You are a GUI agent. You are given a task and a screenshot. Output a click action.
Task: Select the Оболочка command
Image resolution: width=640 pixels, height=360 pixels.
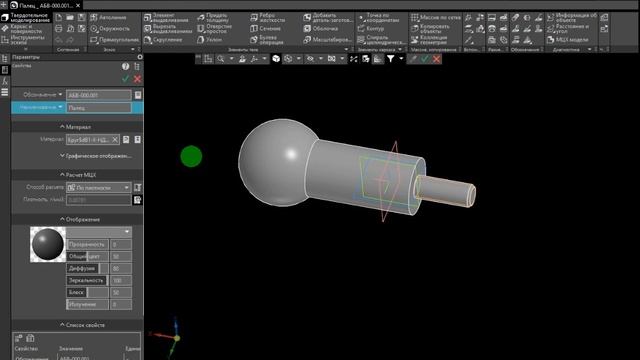click(321, 29)
